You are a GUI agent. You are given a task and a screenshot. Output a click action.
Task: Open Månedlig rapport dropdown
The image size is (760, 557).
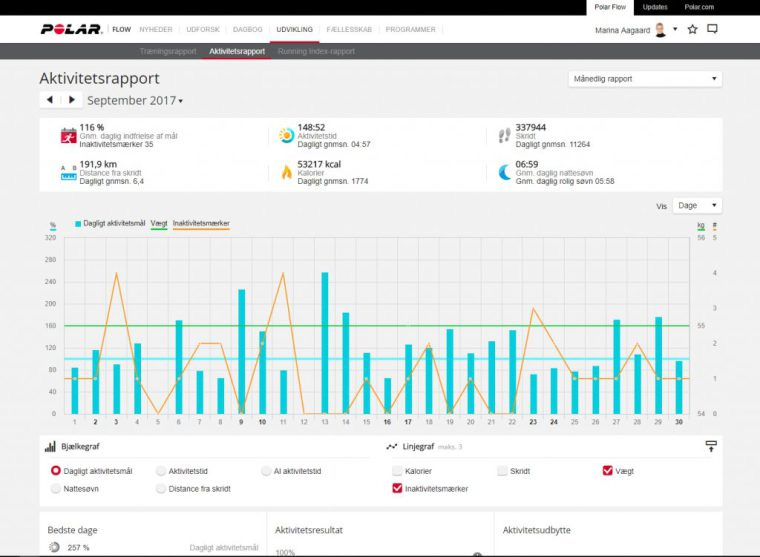[645, 79]
